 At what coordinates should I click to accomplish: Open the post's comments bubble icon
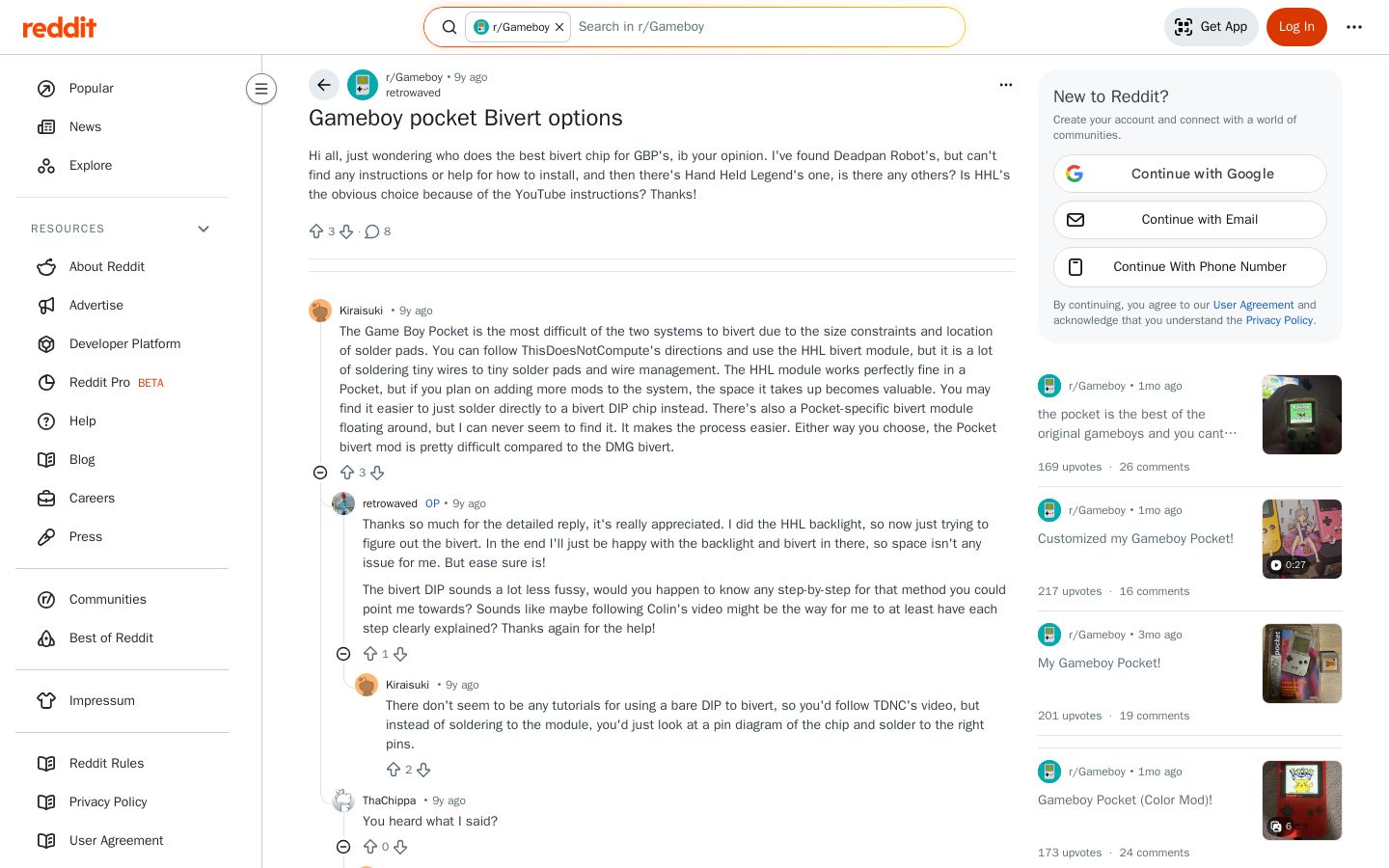point(372,231)
